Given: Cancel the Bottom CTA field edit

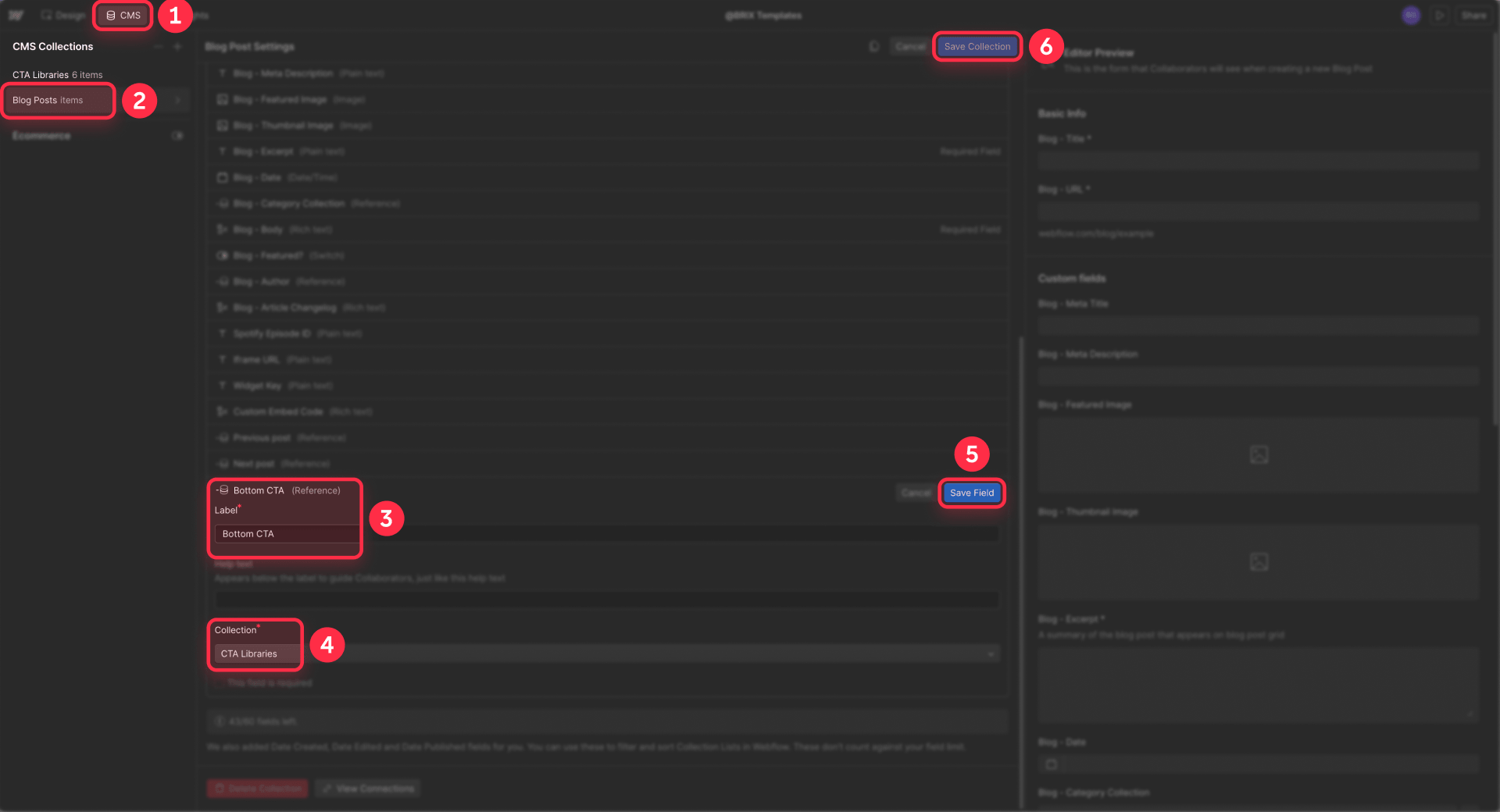Looking at the screenshot, I should (916, 493).
